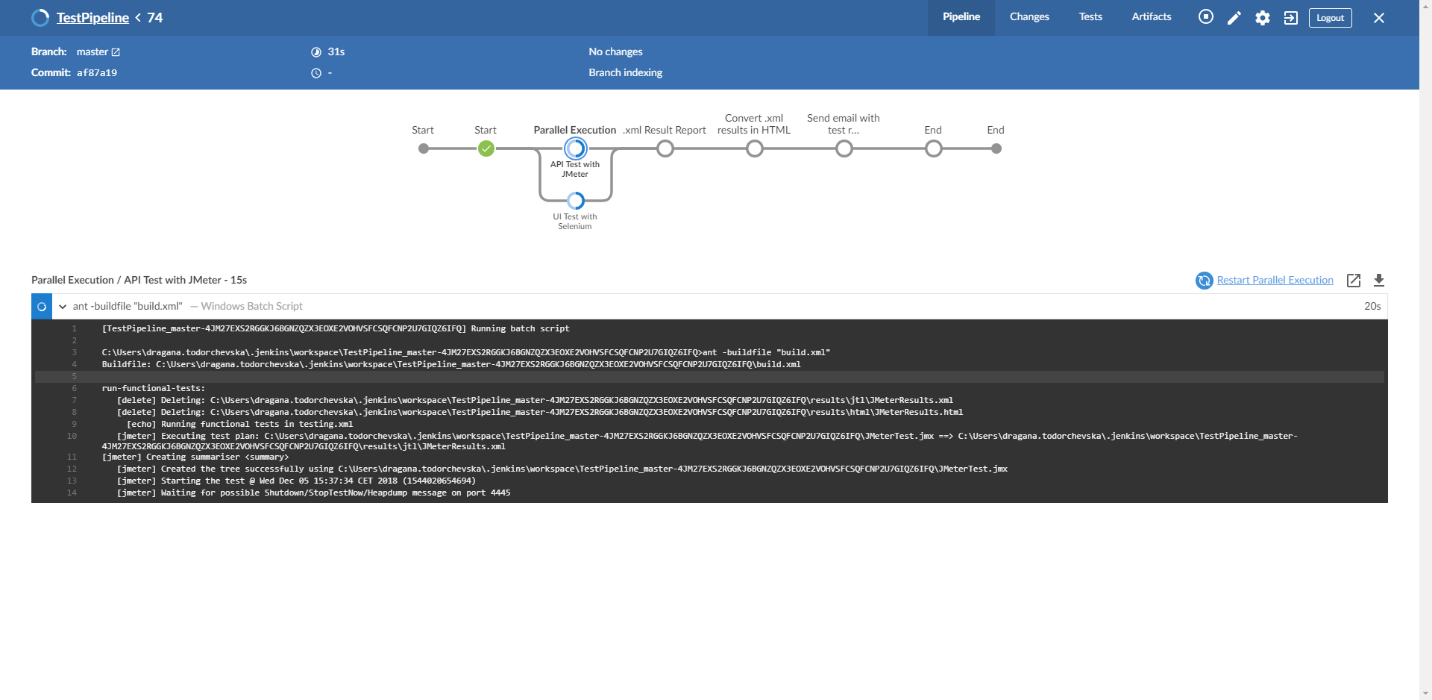Viewport: 1432px width, 700px height.
Task: Open the Artifacts tab
Action: pyautogui.click(x=1151, y=17)
